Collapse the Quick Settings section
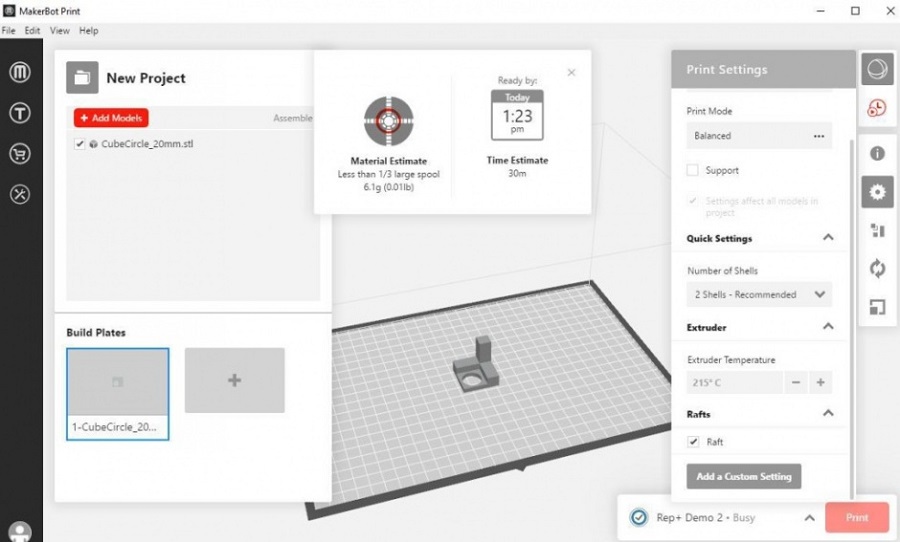This screenshot has width=900, height=542. click(828, 237)
